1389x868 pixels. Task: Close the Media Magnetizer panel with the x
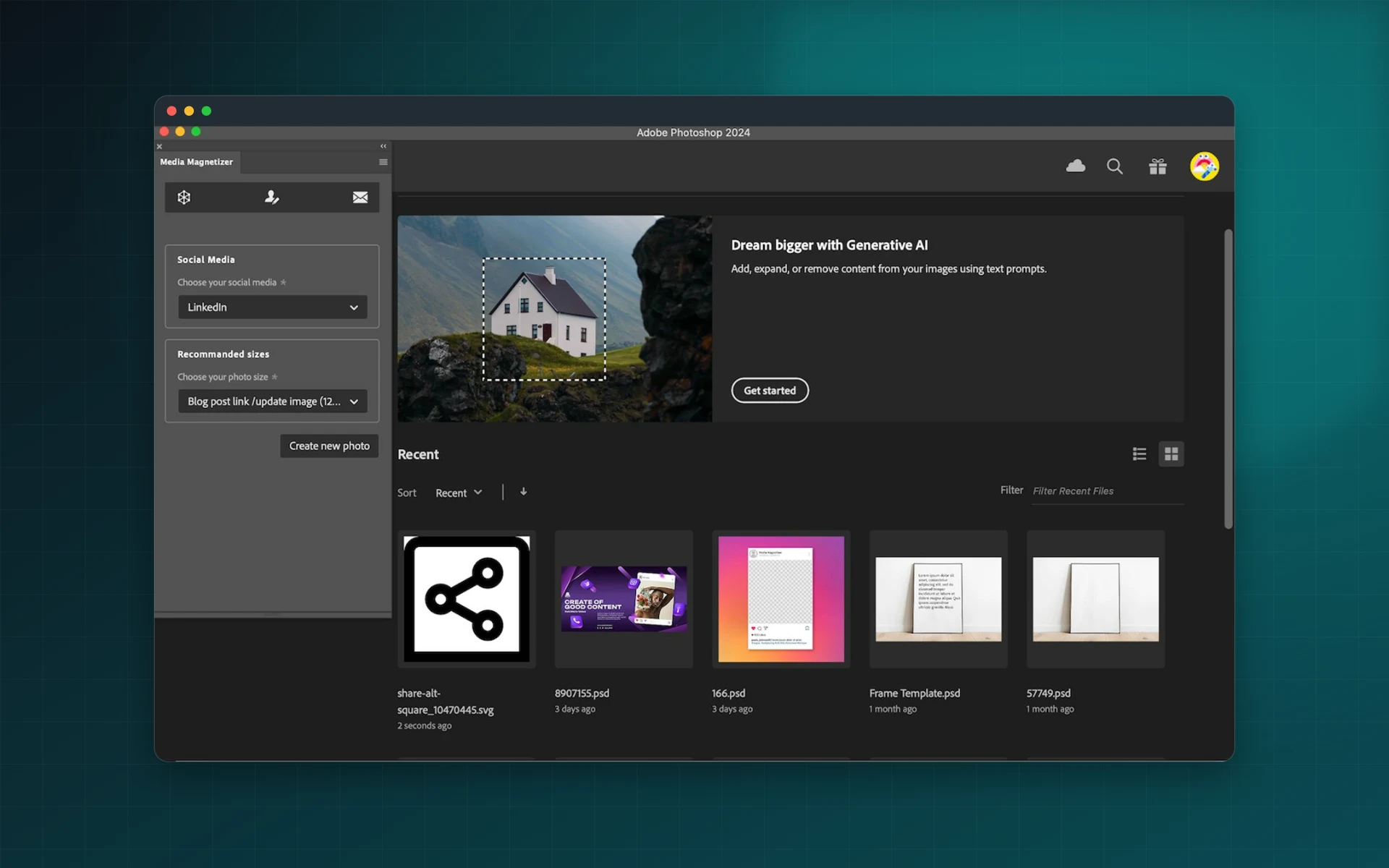pos(160,146)
